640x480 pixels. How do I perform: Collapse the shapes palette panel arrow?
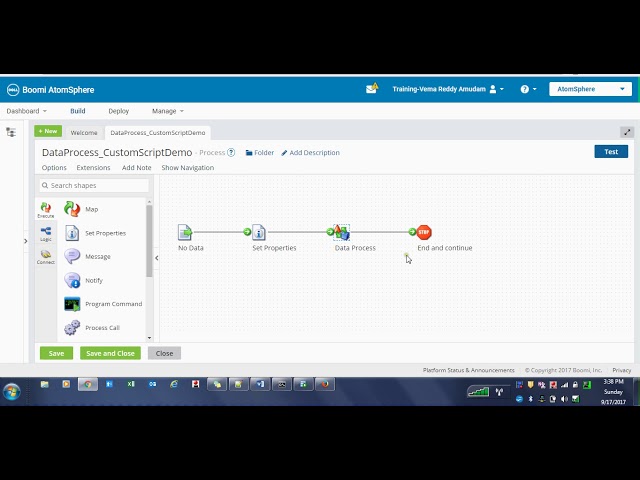click(x=157, y=258)
